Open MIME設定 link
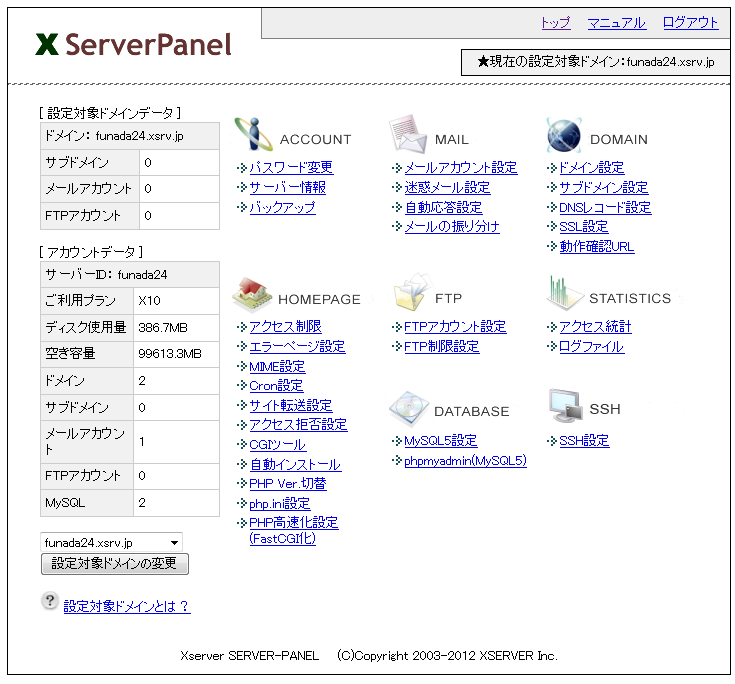 coord(277,367)
